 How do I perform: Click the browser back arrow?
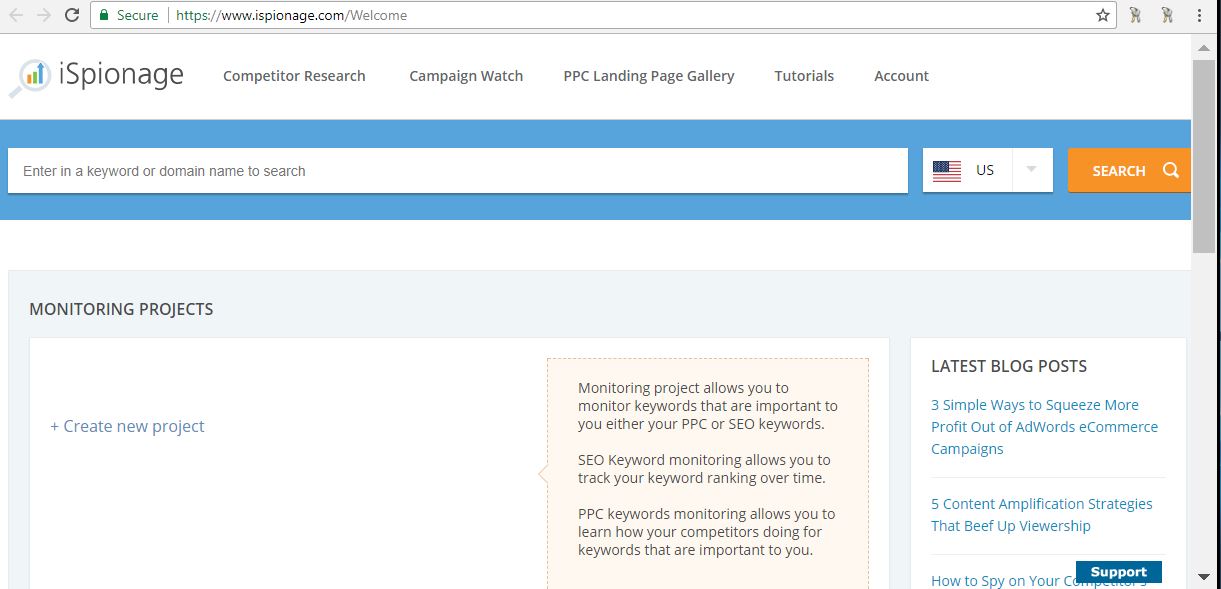coord(16,15)
